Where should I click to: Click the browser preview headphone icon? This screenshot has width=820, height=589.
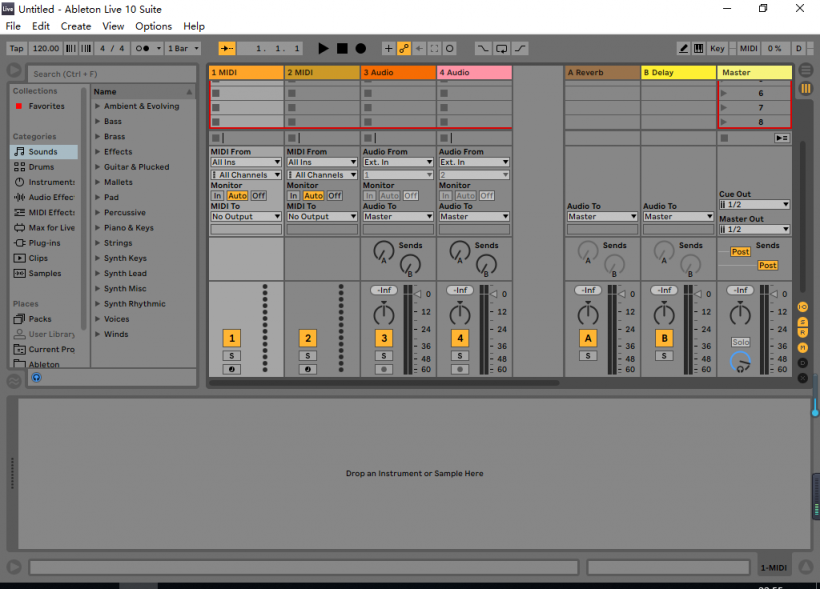[36, 377]
